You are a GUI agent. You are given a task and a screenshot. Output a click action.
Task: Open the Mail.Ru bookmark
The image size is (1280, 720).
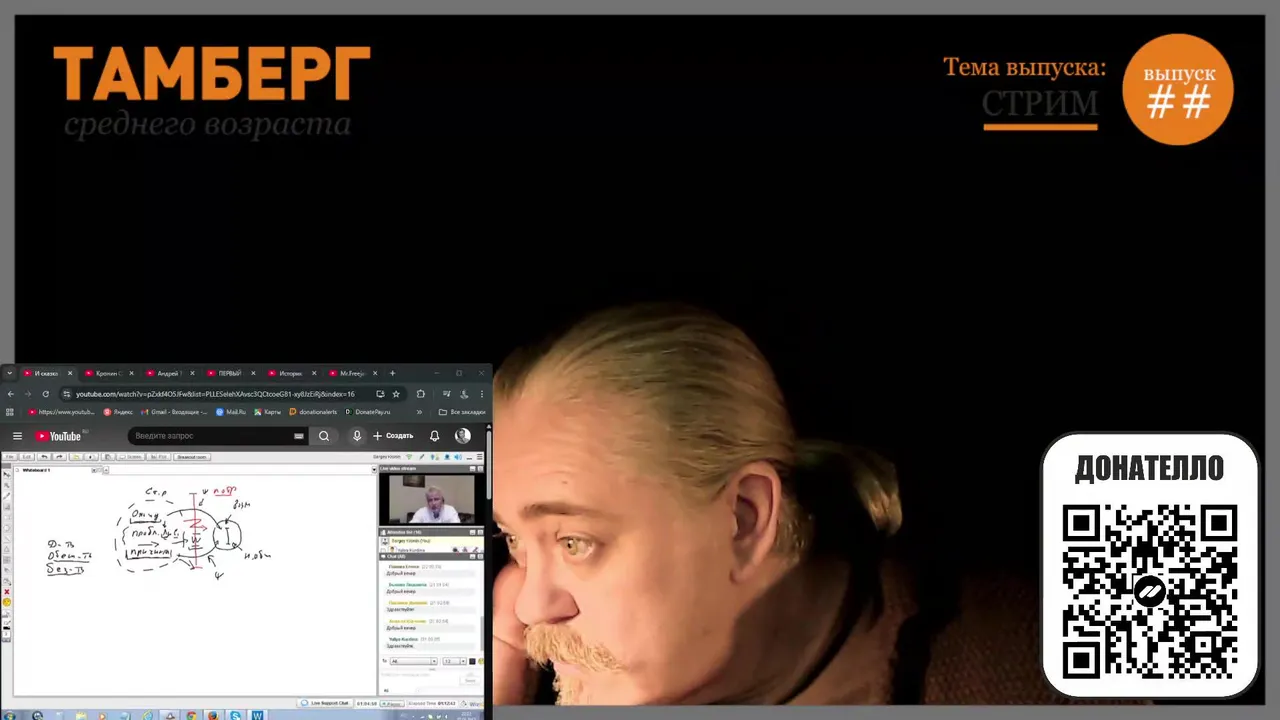[231, 412]
